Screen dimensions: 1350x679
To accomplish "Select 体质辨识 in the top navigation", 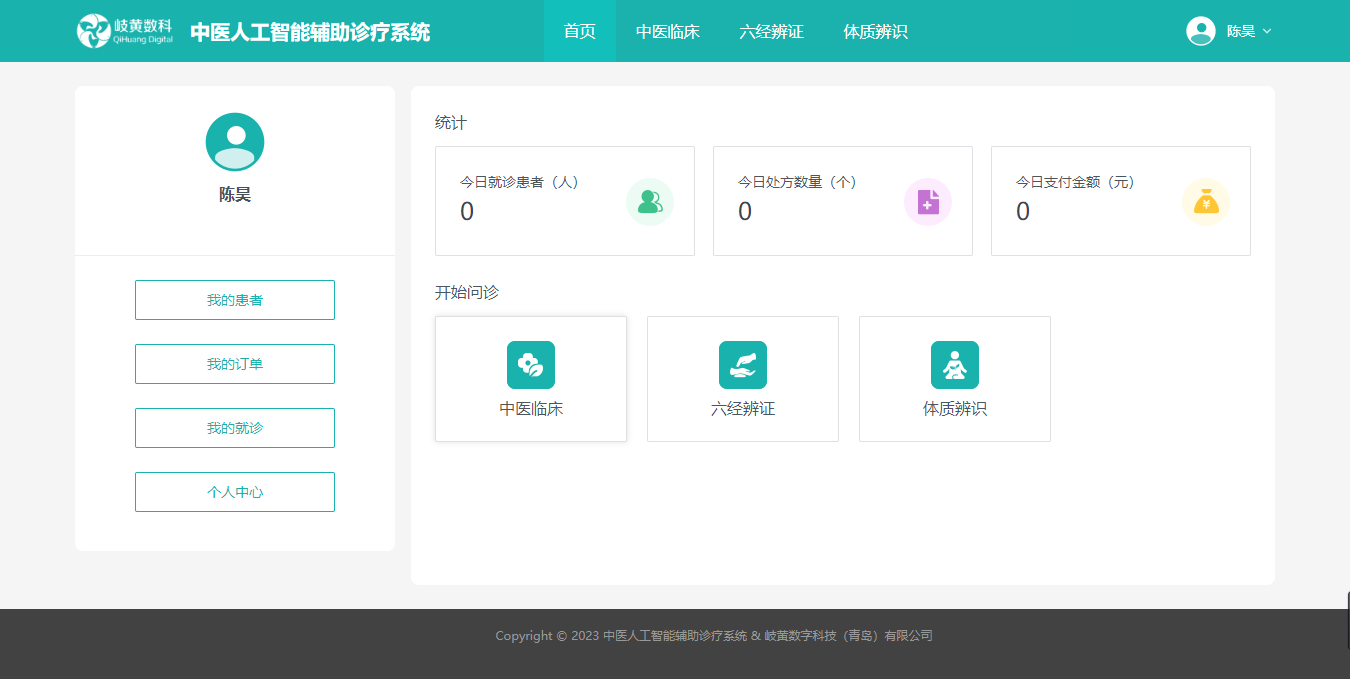I will [875, 31].
